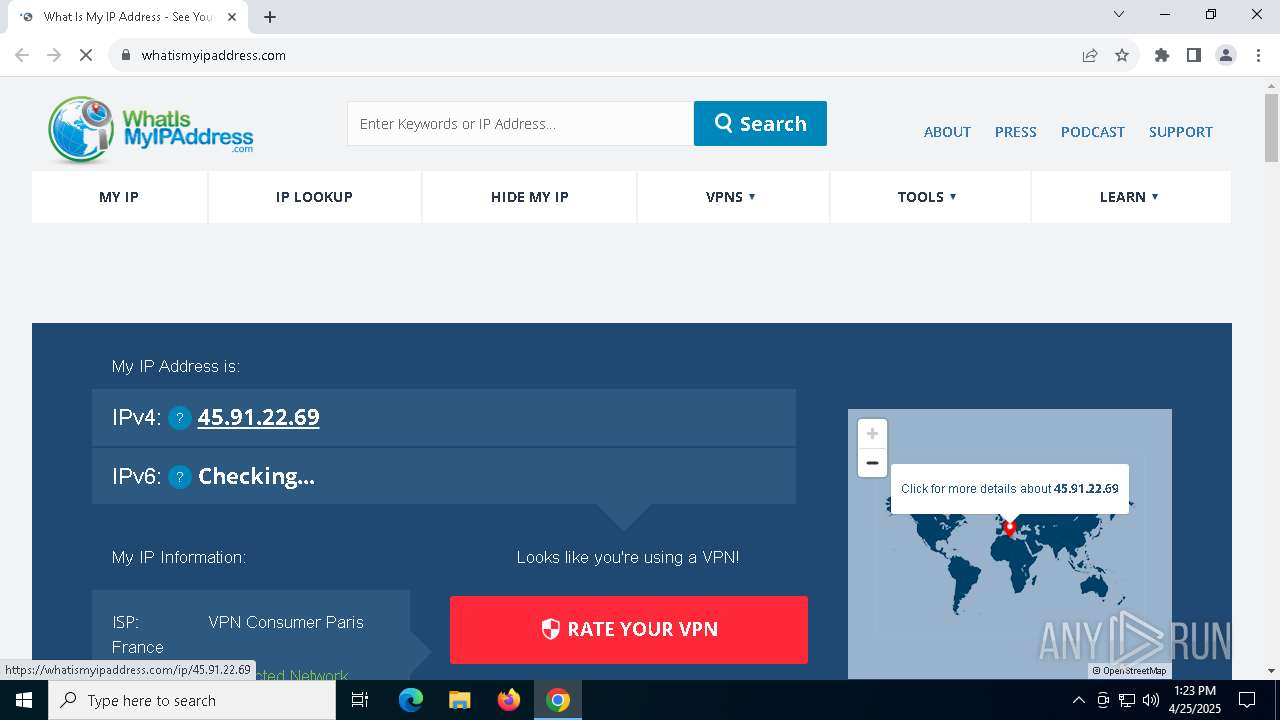Show hidden system tray icons
The image size is (1280, 720).
(x=1078, y=700)
